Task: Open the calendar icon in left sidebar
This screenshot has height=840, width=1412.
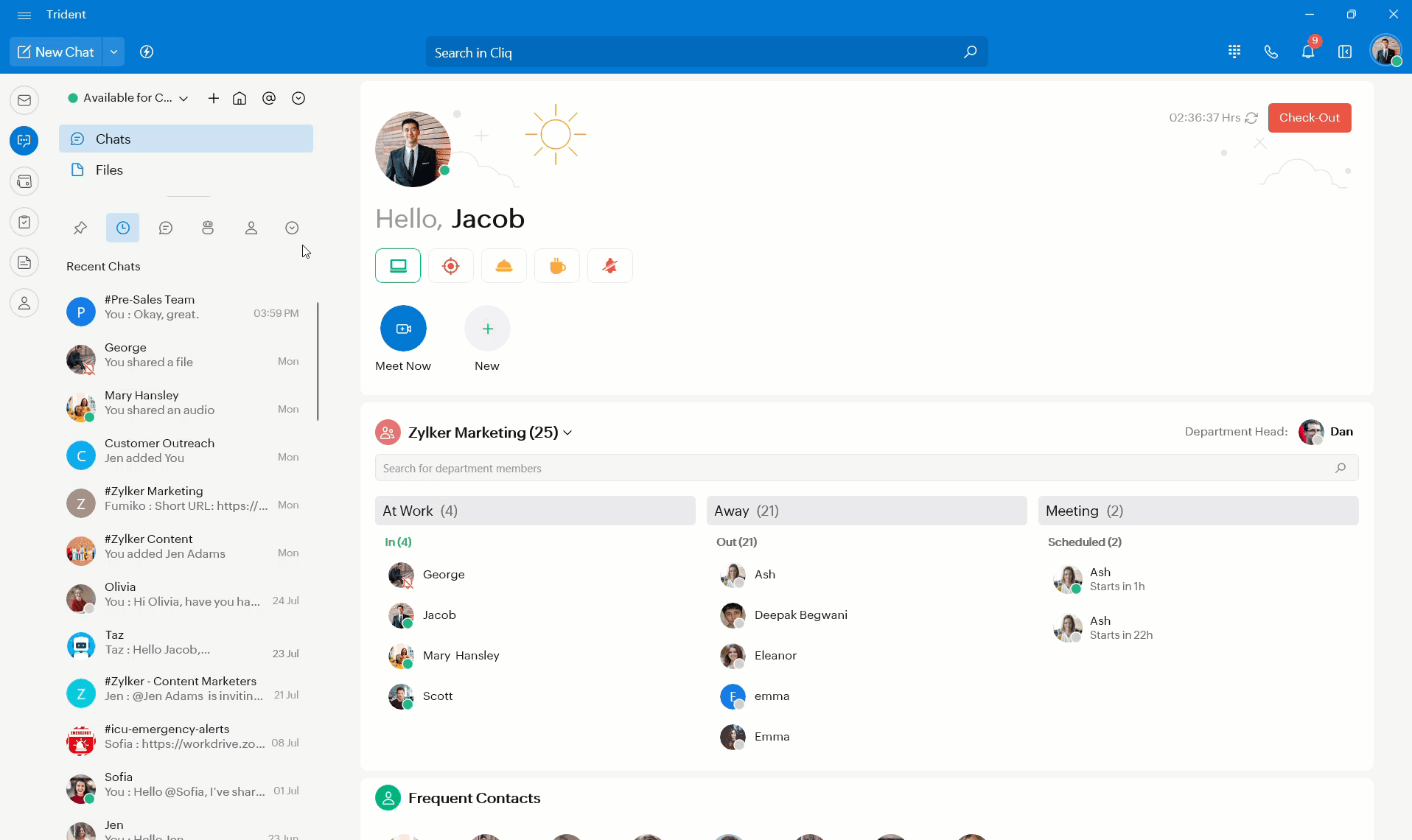Action: click(x=24, y=181)
